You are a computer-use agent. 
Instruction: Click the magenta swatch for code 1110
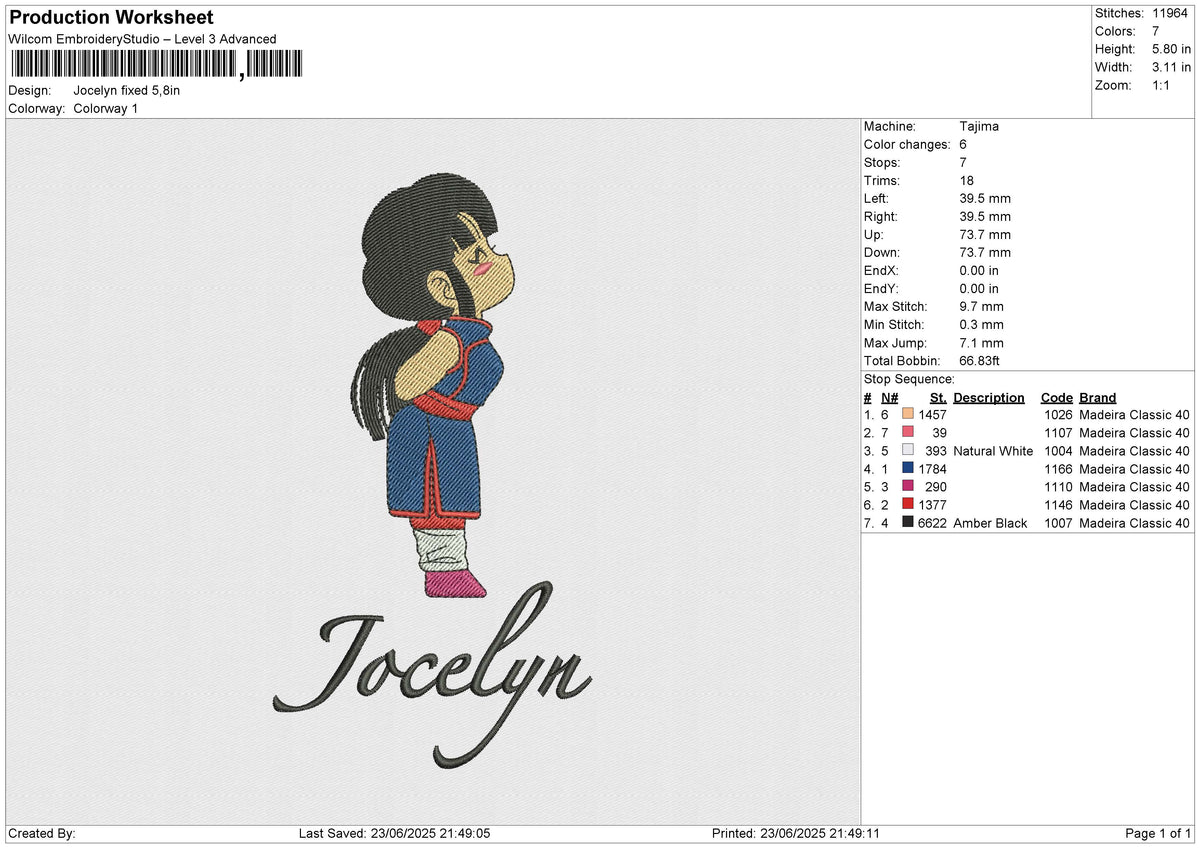908,486
